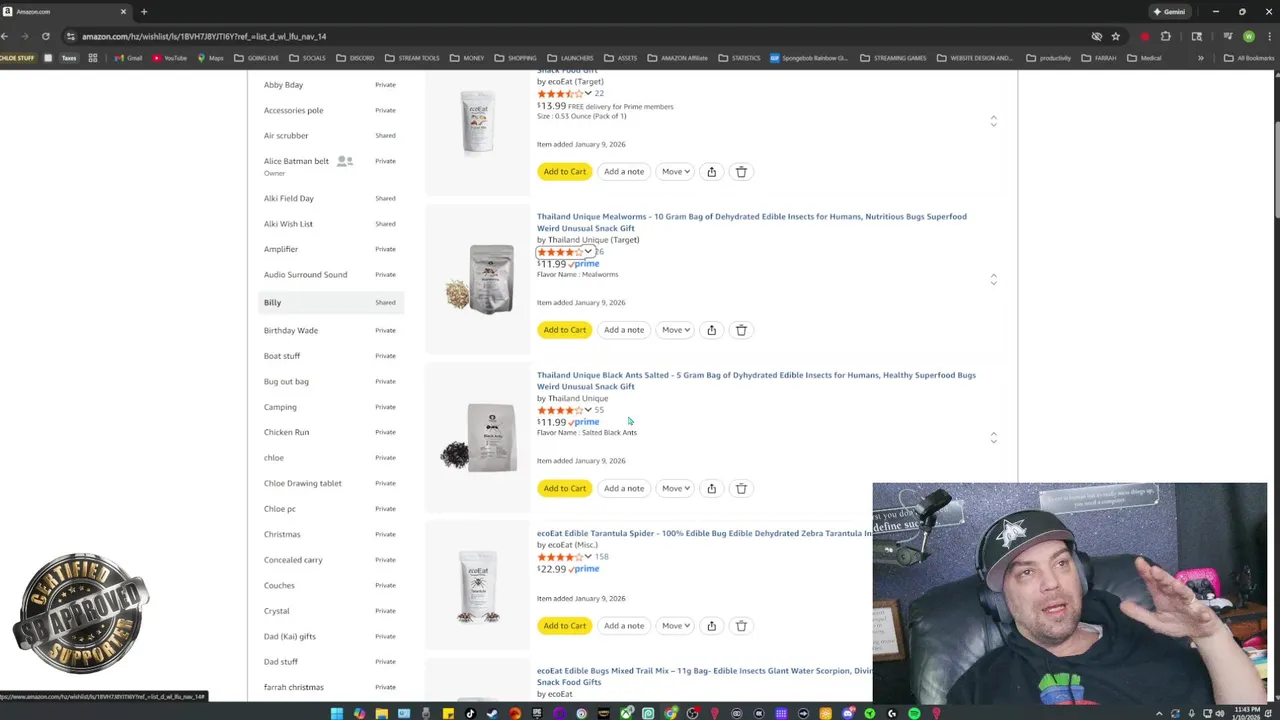Expand rating breakdown for the 22-review item
The width and height of the screenshot is (1280, 720).
pyautogui.click(x=588, y=94)
